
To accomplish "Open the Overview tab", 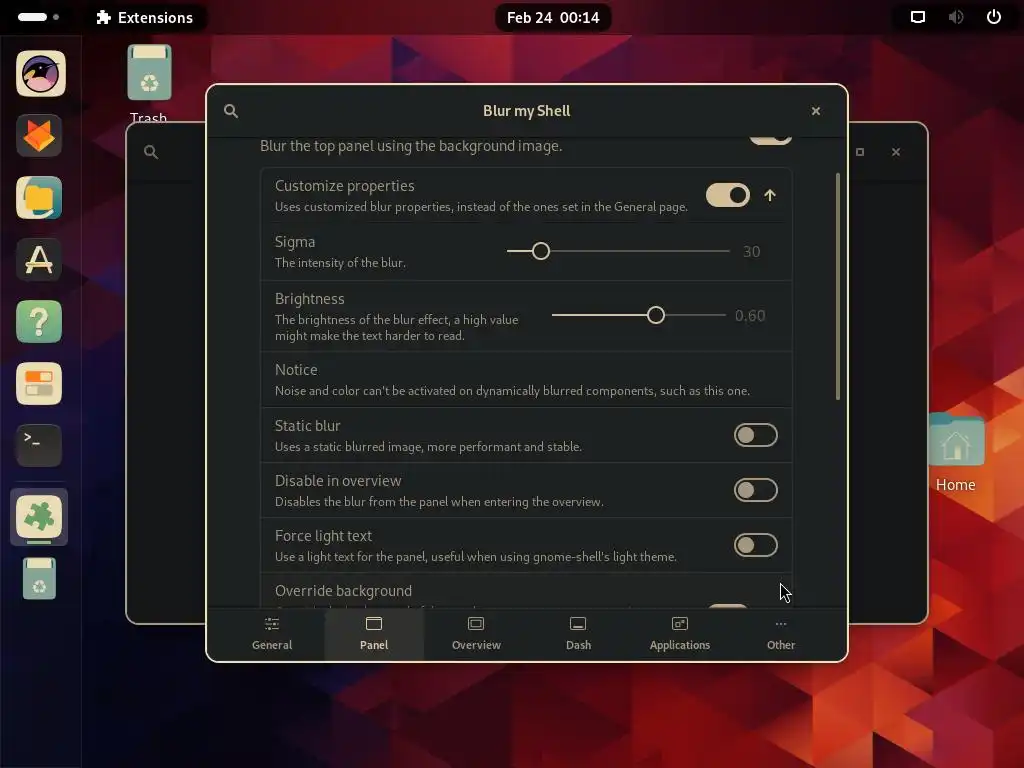I will click(476, 633).
